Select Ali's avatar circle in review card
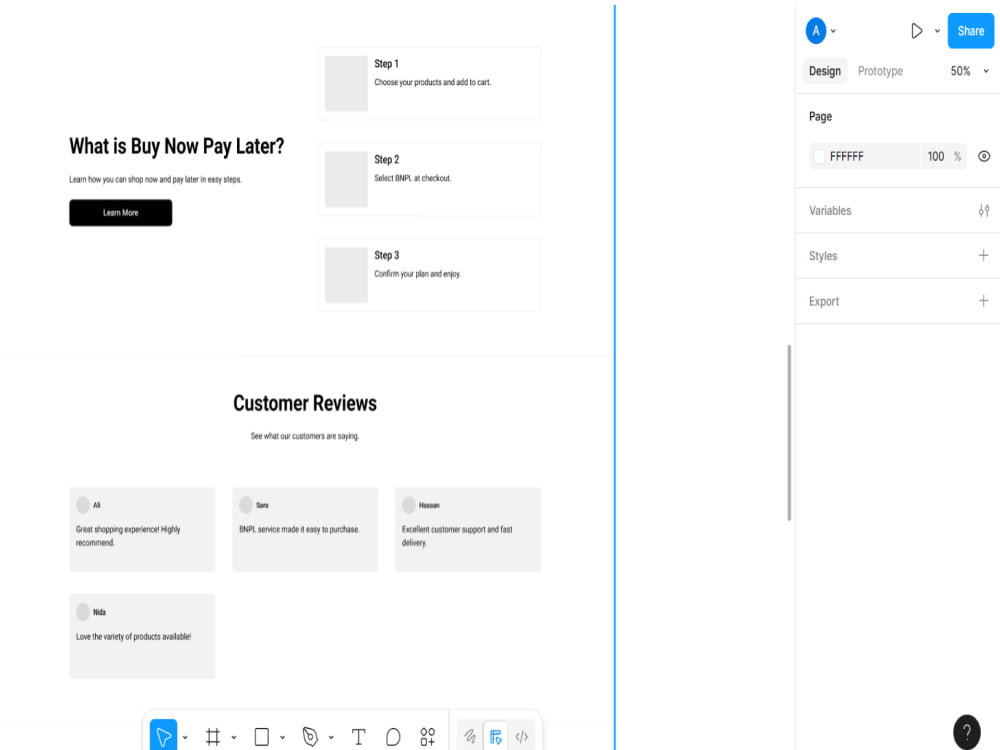The image size is (1000, 750). (x=83, y=505)
